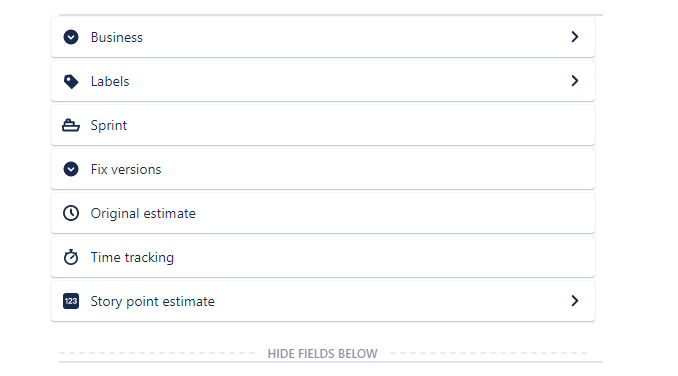
Task: Select the Time tracking field row
Action: pyautogui.click(x=323, y=258)
